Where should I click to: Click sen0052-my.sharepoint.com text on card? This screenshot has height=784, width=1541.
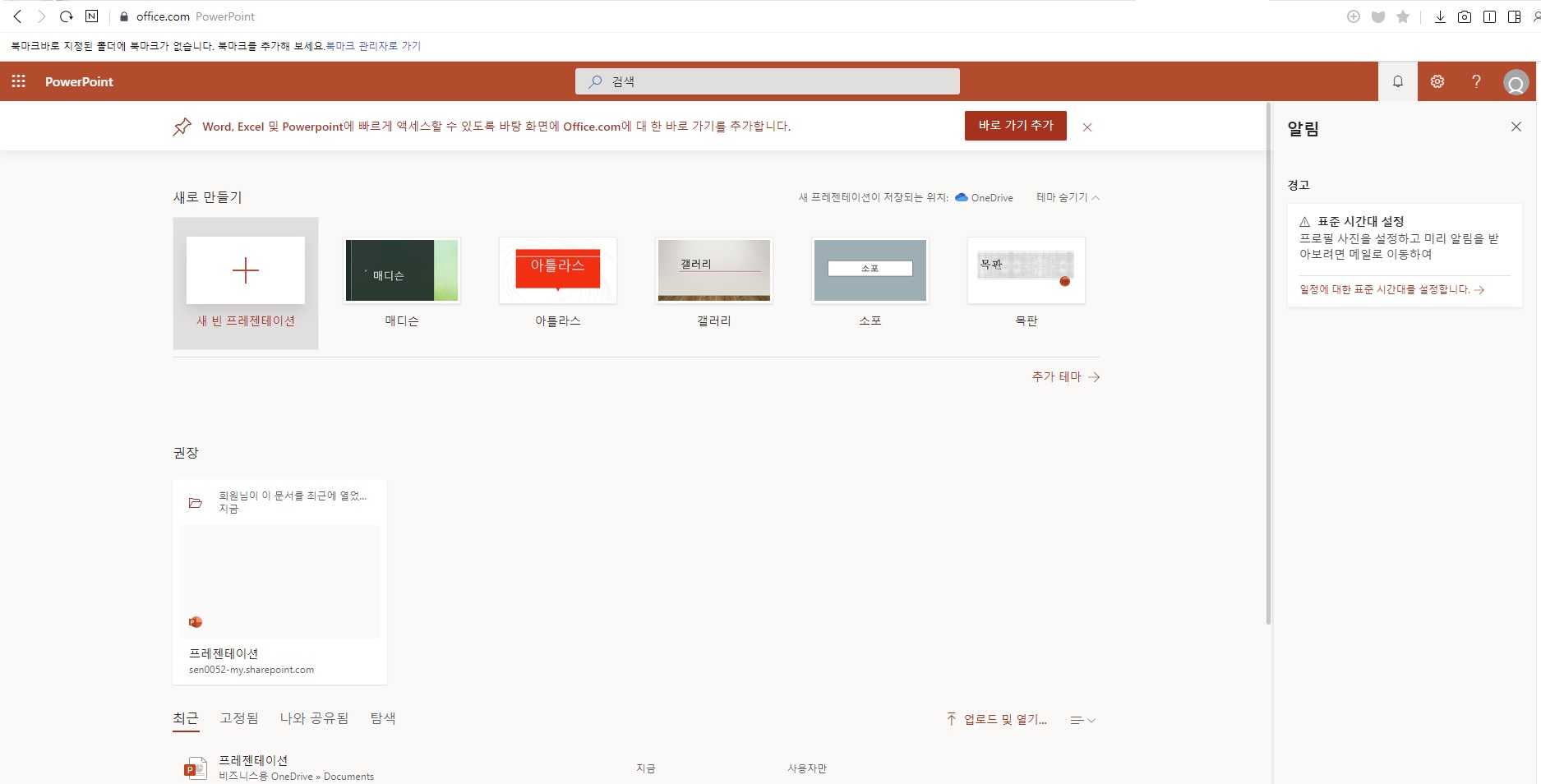point(251,670)
